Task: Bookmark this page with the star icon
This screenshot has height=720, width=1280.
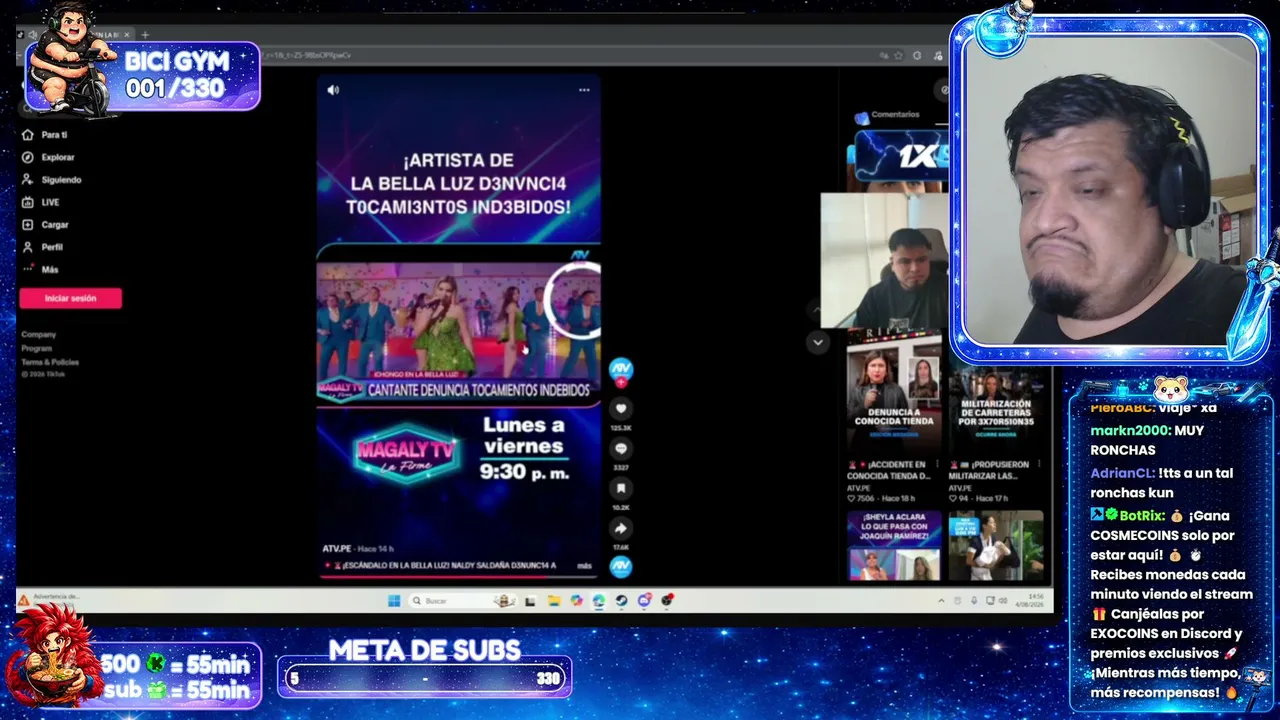Action: (900, 56)
